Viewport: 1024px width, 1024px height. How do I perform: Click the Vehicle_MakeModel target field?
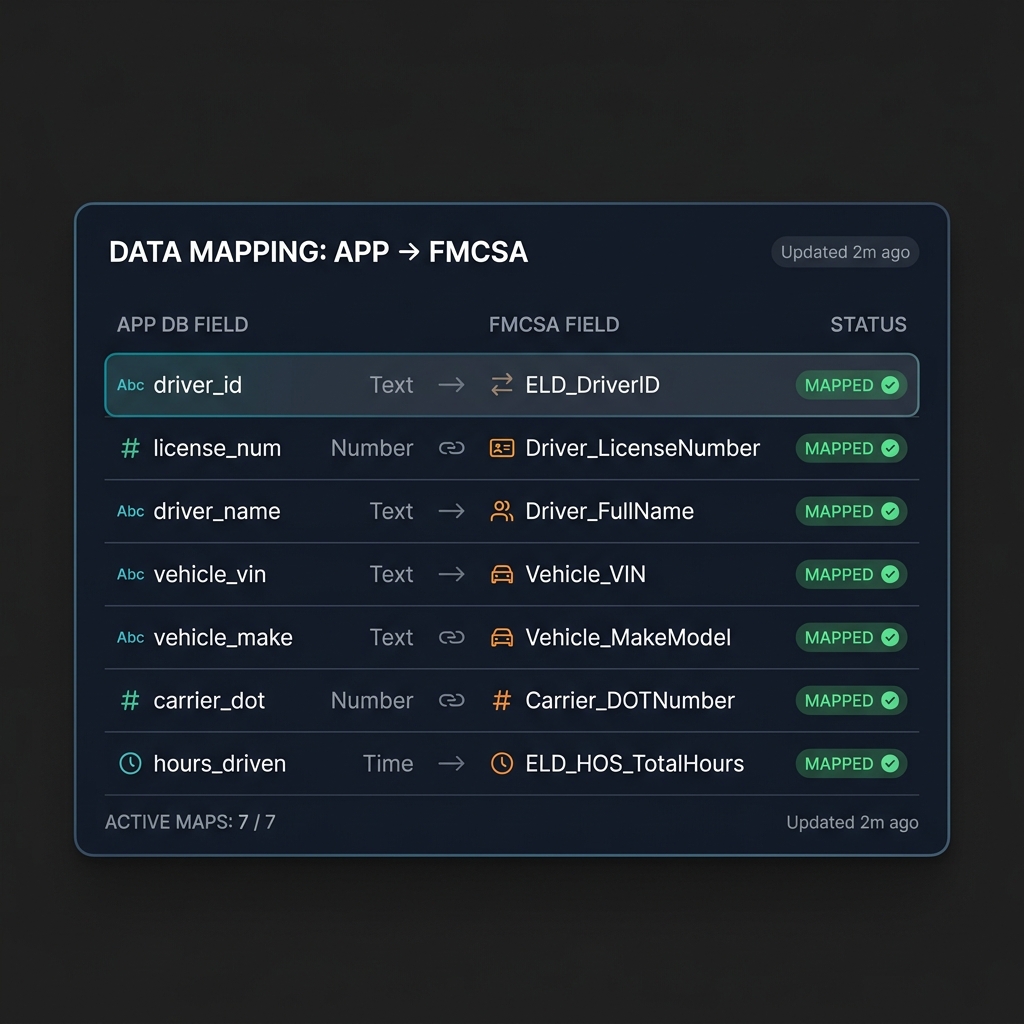click(x=628, y=637)
